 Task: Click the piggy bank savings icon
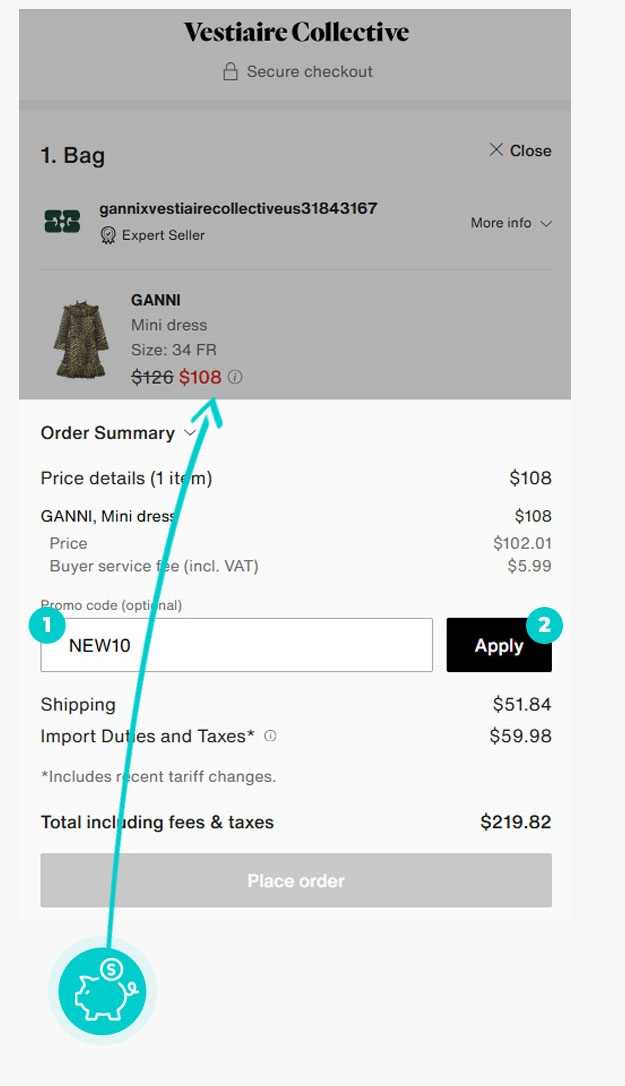103,991
